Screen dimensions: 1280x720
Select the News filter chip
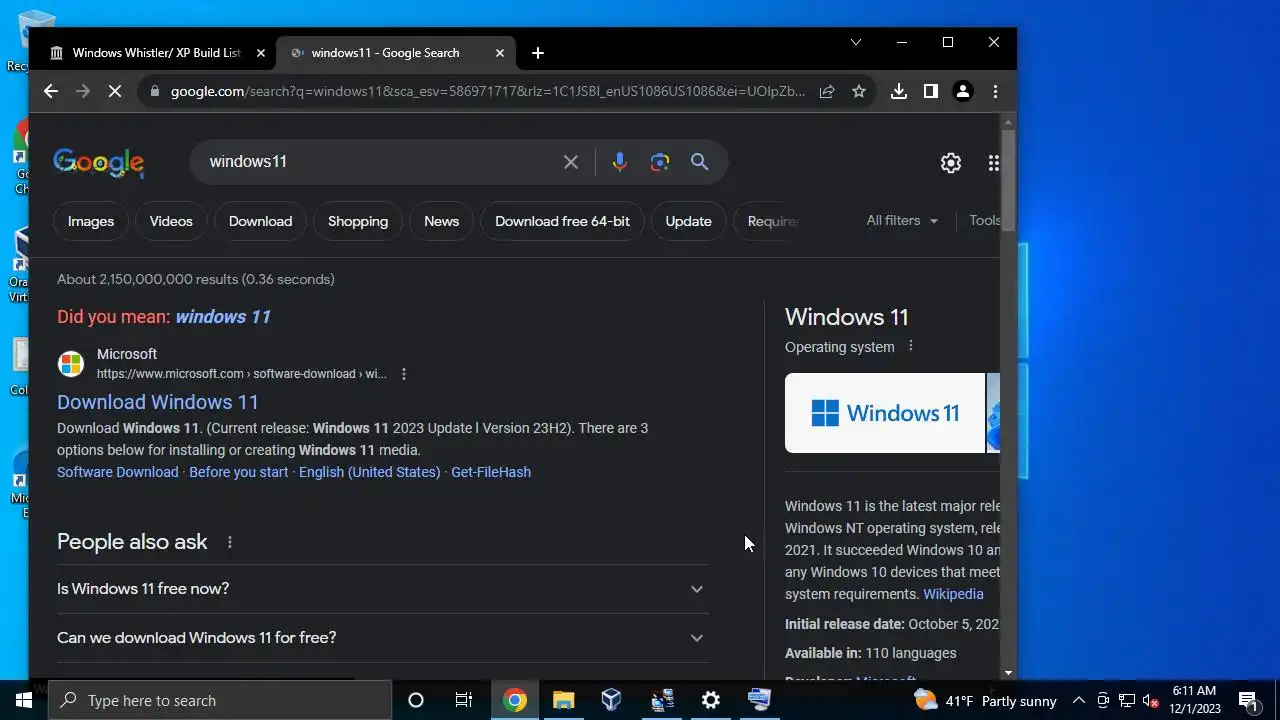[x=441, y=221]
